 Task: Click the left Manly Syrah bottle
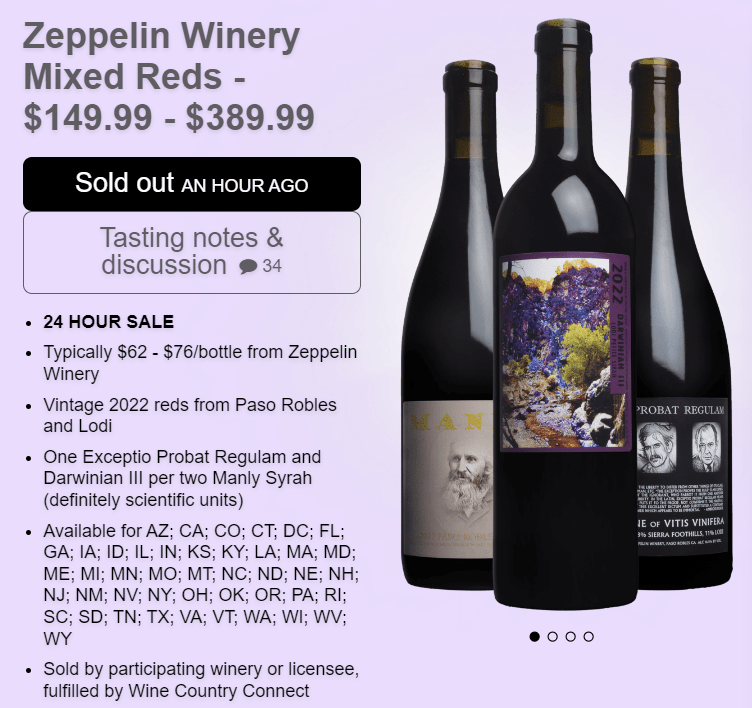pyautogui.click(x=447, y=300)
